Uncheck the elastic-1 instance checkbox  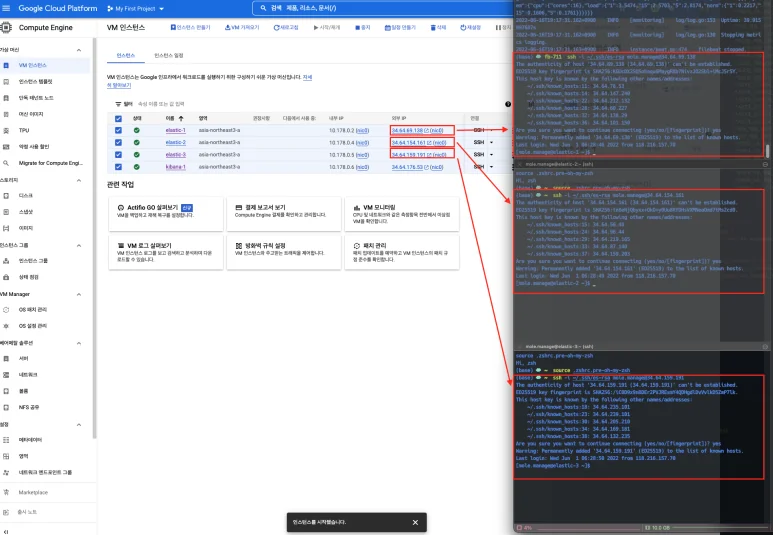119,130
